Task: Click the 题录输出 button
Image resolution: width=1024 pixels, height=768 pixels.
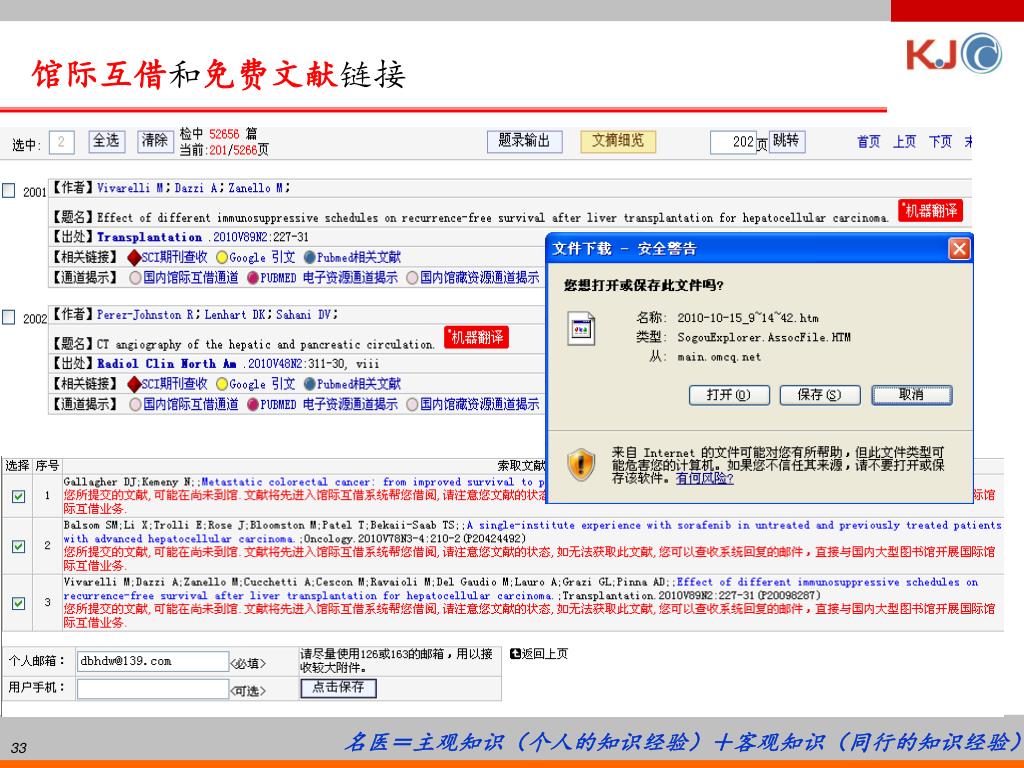Action: [x=524, y=141]
